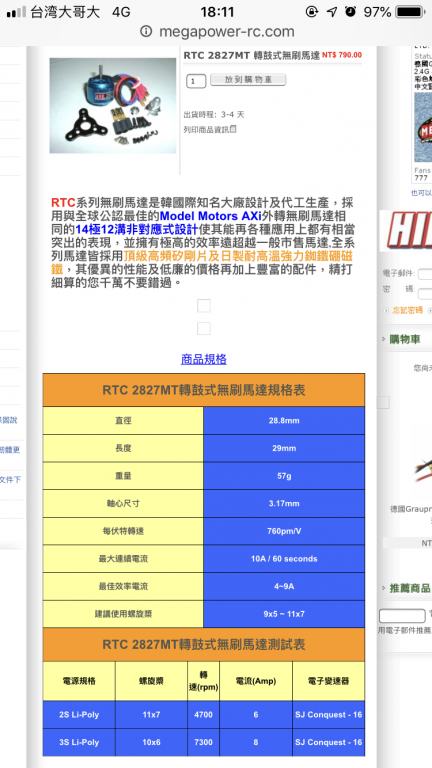
Task: Click the 4~9A efficiency current cell
Action: tap(284, 586)
